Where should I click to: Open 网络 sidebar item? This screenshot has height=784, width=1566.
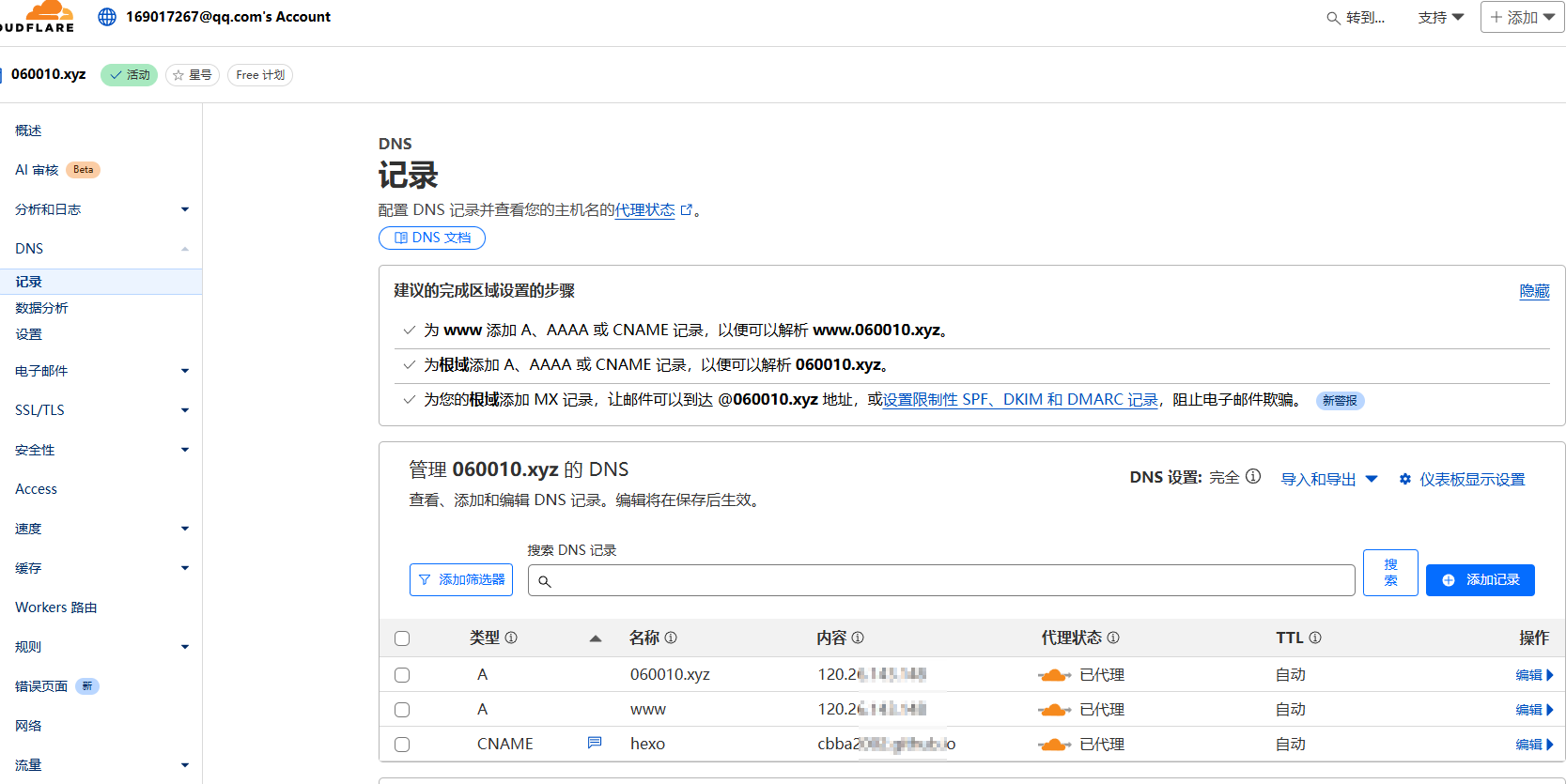pyautogui.click(x=28, y=726)
